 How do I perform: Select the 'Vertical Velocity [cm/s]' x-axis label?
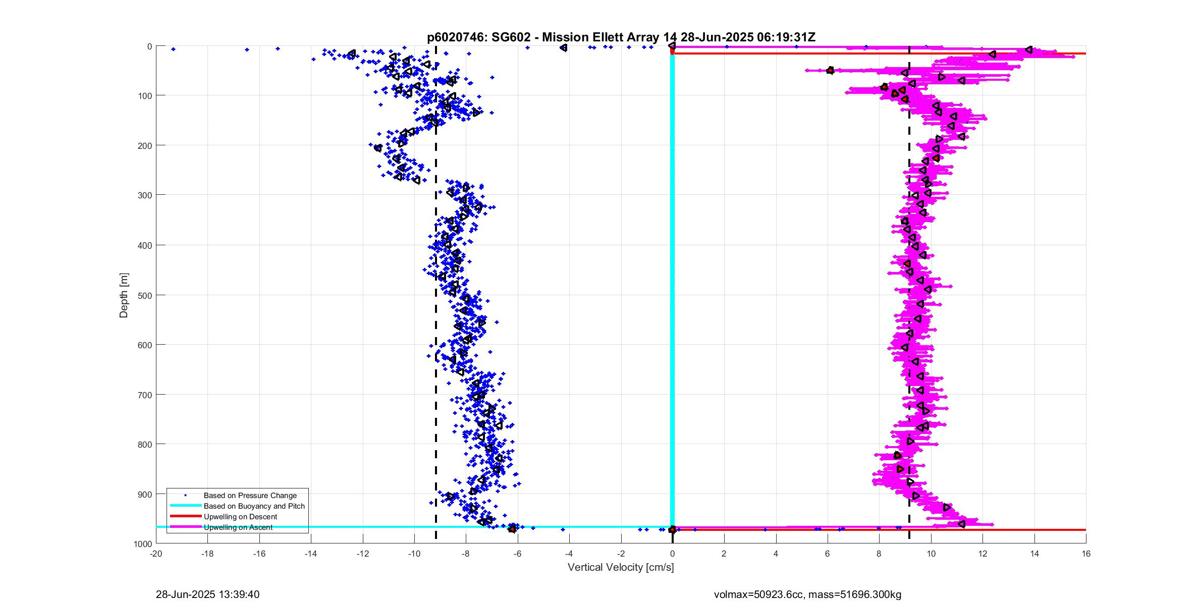pyautogui.click(x=621, y=568)
